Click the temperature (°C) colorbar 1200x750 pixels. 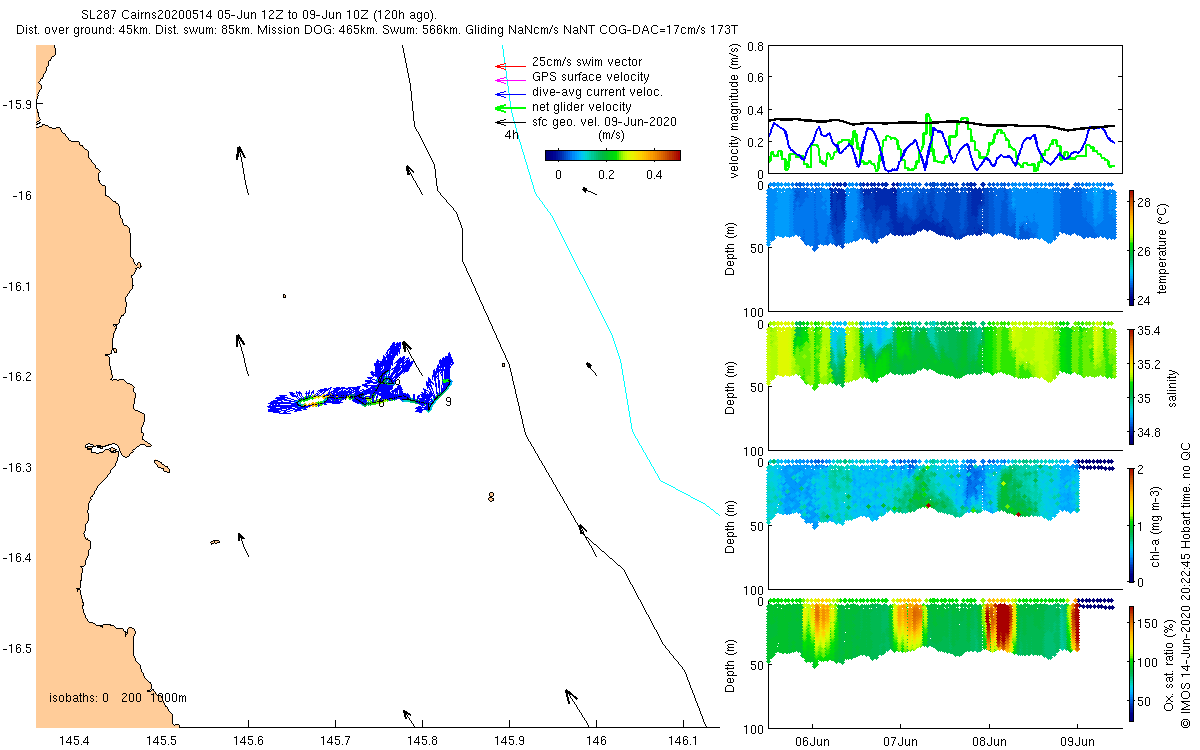coord(1132,246)
